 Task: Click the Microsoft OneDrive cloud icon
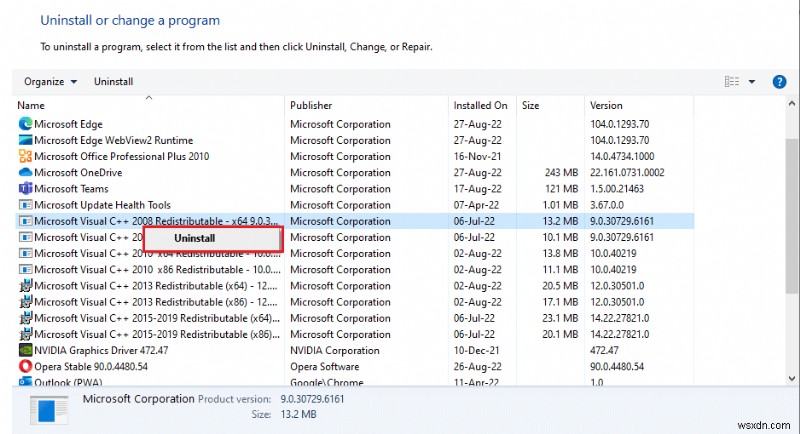click(25, 172)
